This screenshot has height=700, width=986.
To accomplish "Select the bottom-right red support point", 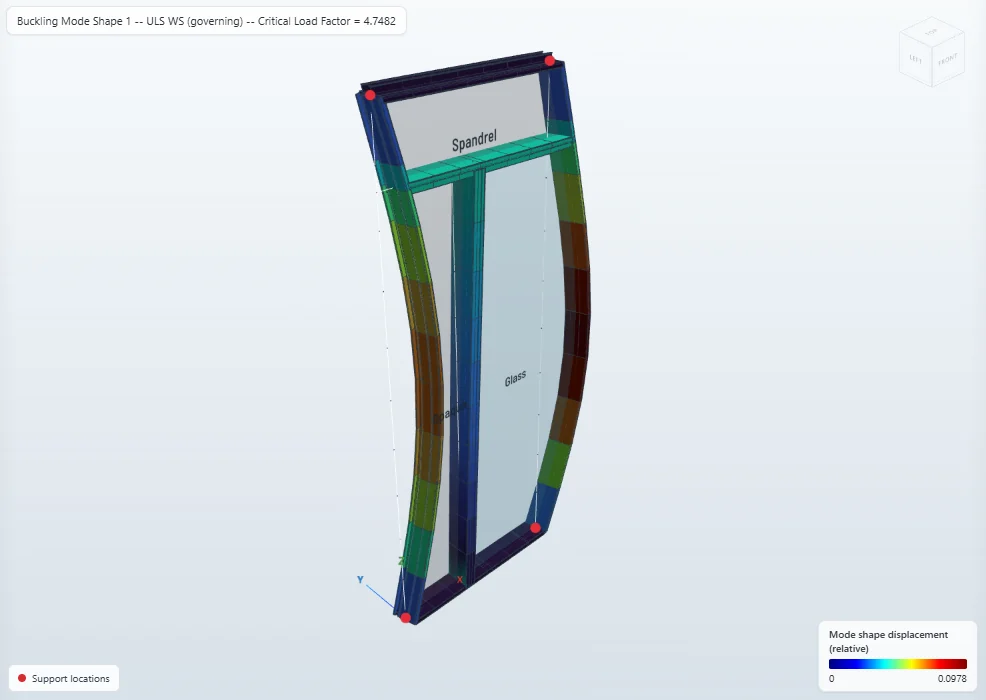I will pos(535,528).
